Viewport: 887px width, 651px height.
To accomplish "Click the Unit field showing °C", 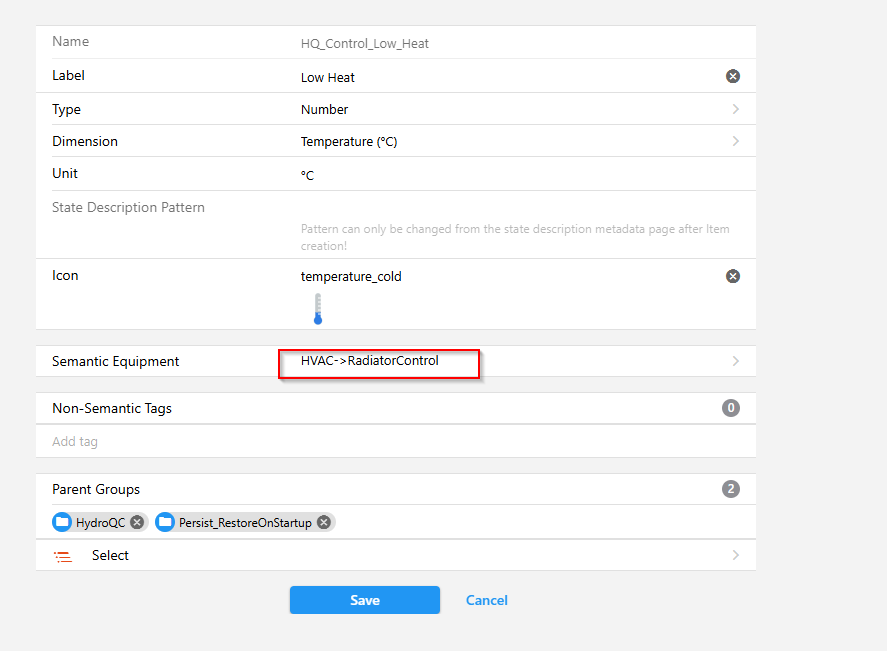I will tap(500, 175).
